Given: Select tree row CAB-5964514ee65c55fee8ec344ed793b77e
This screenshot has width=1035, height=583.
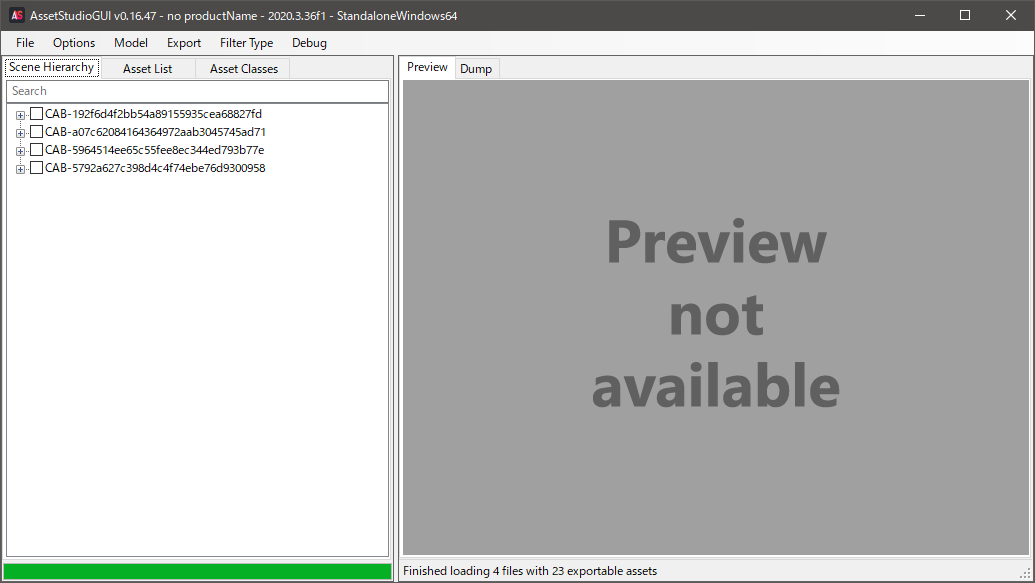Looking at the screenshot, I should [x=154, y=150].
